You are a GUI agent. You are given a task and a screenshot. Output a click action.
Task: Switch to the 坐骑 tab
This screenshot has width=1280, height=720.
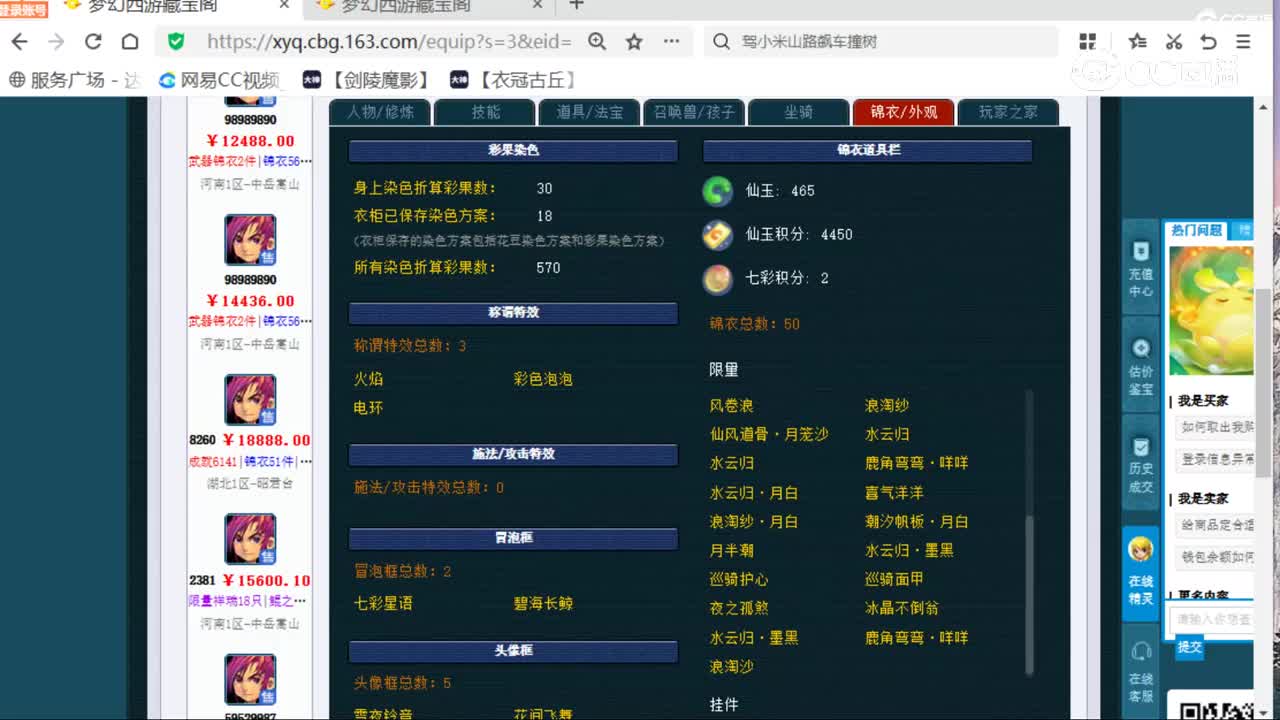tap(799, 113)
